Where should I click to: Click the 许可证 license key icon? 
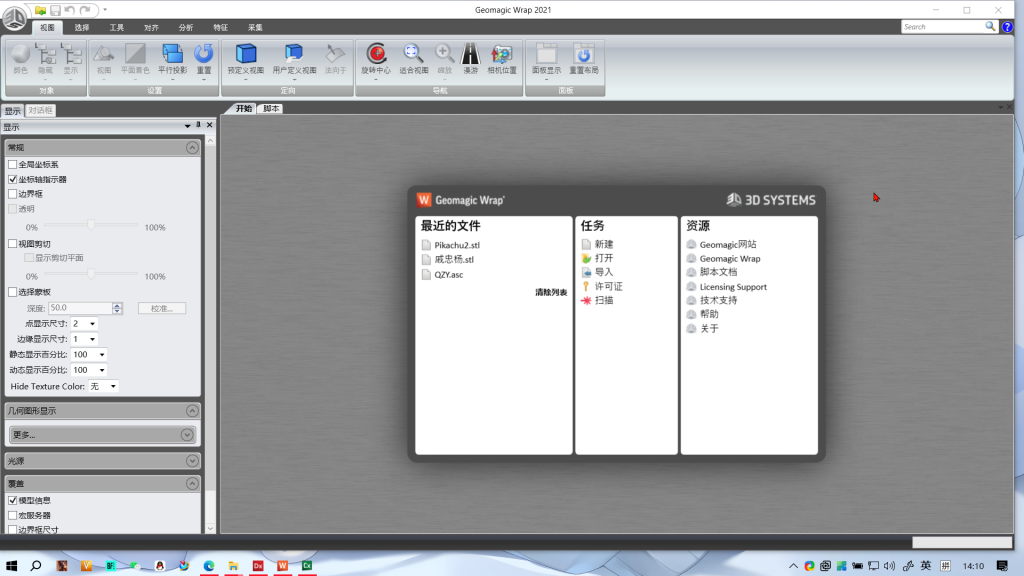pyautogui.click(x=586, y=286)
